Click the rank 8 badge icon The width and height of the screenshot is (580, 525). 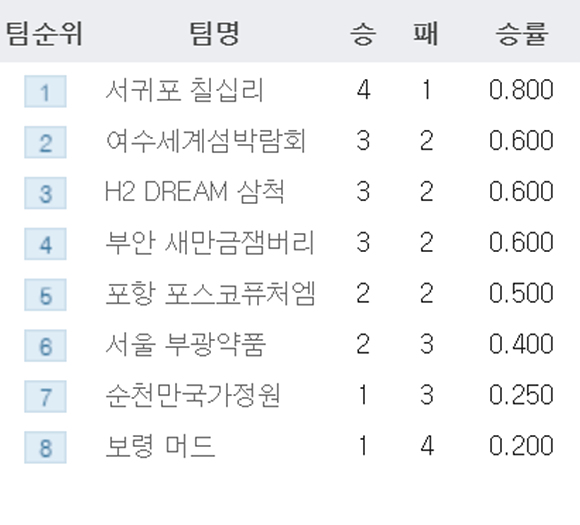tap(45, 447)
